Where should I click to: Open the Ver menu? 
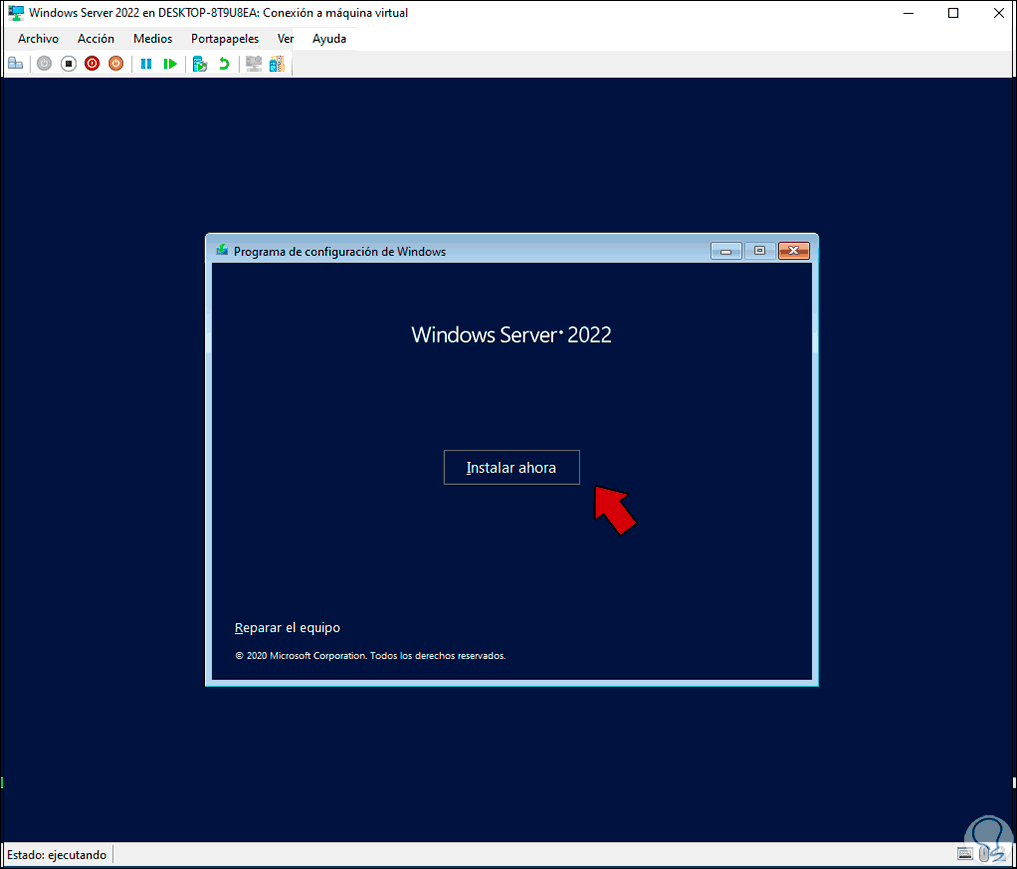coord(285,39)
